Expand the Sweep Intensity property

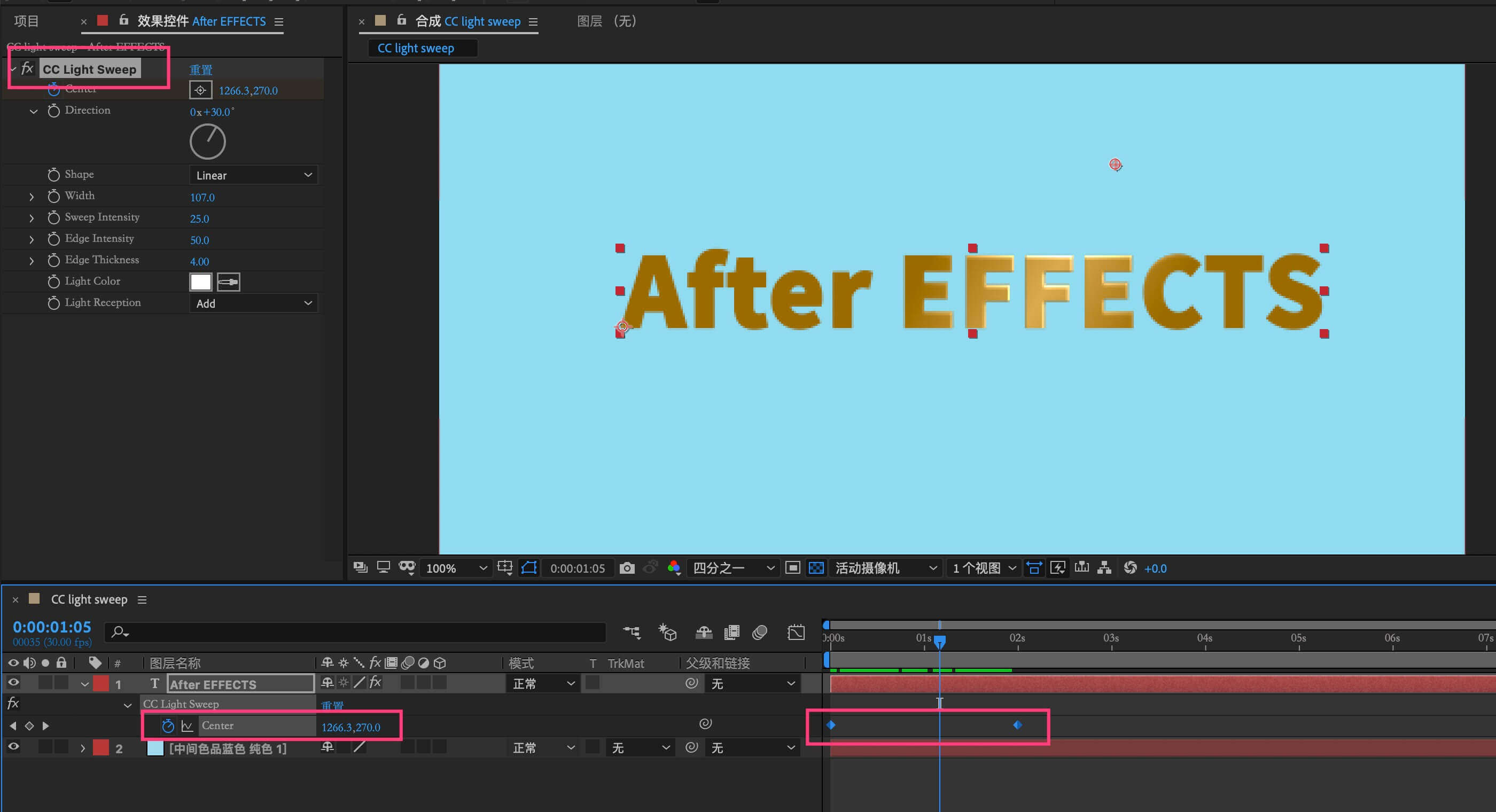click(32, 218)
